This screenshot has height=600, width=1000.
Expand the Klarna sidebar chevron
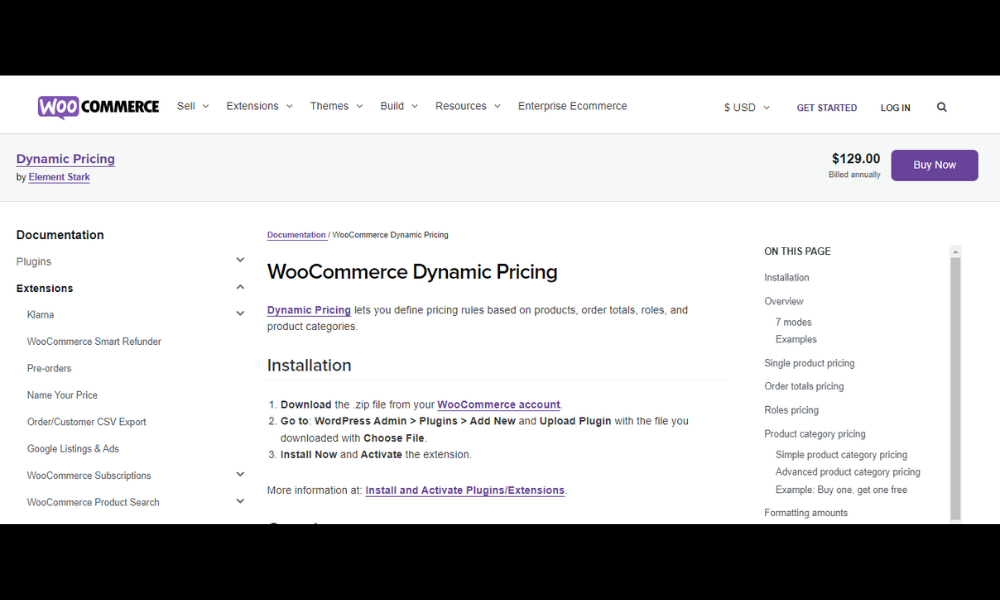pos(240,314)
